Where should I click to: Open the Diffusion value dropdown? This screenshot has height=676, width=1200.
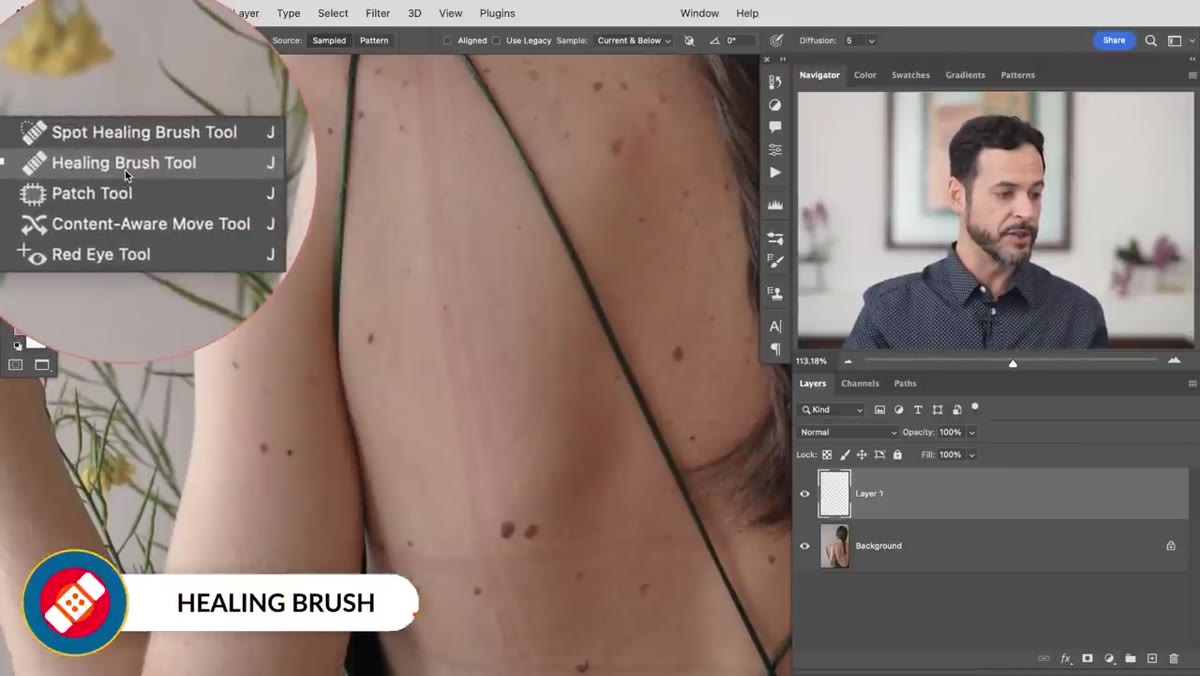(x=871, y=41)
